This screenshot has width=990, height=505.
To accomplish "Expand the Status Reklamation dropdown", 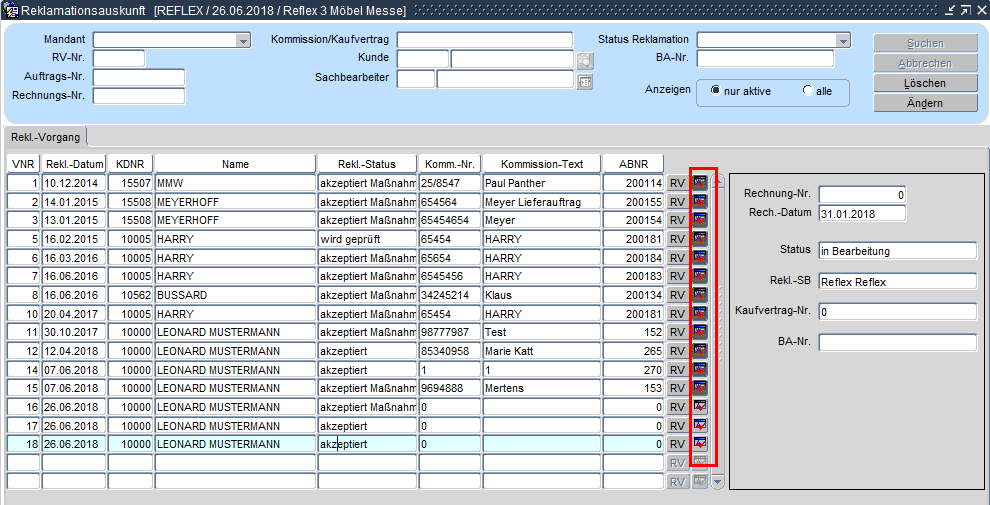I will pyautogui.click(x=842, y=40).
